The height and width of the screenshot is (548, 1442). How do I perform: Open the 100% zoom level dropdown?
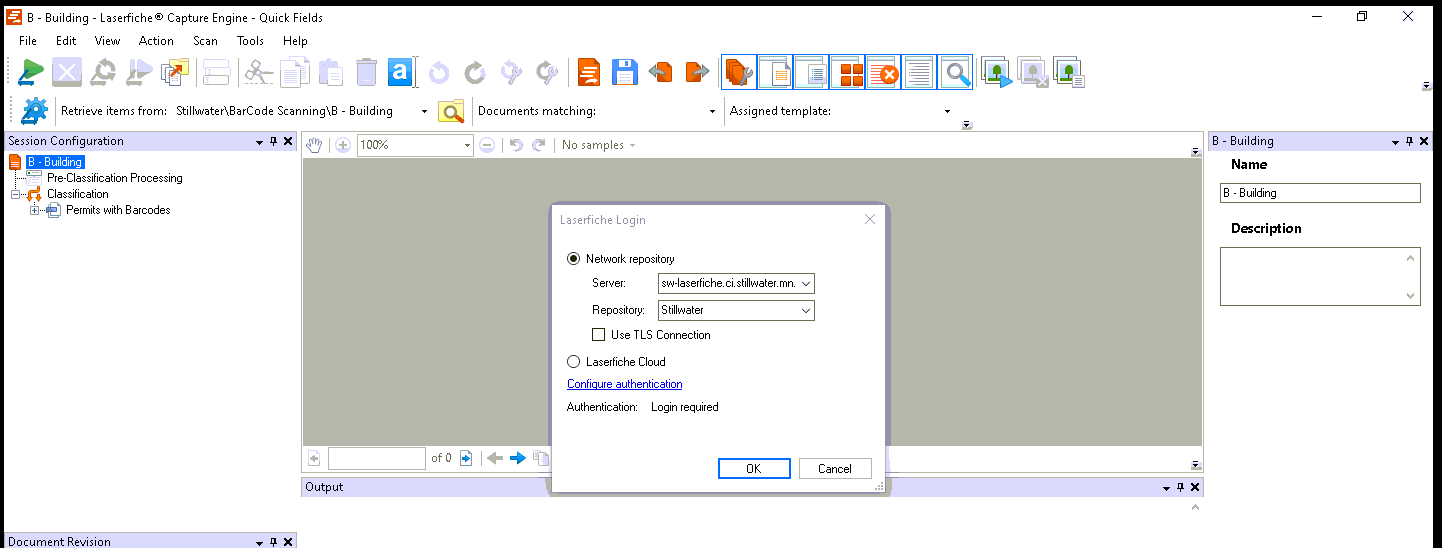click(467, 145)
